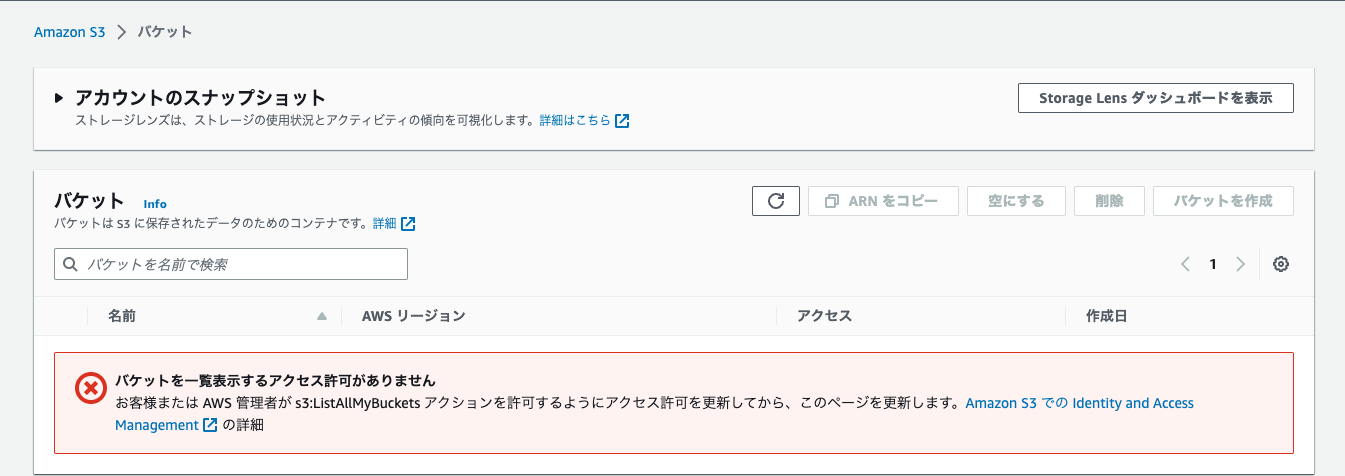The width and height of the screenshot is (1345, 476).
Task: Click Storage Lens ダッシュボードを表示 button
Action: coord(1156,98)
